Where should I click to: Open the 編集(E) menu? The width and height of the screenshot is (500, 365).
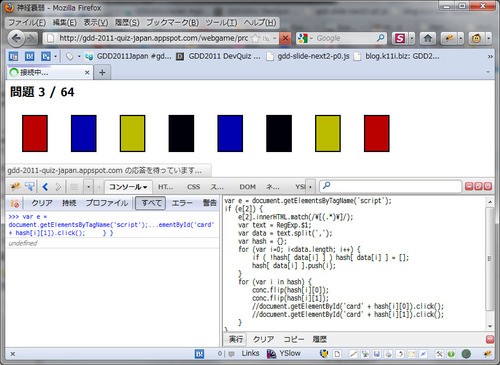(64, 23)
